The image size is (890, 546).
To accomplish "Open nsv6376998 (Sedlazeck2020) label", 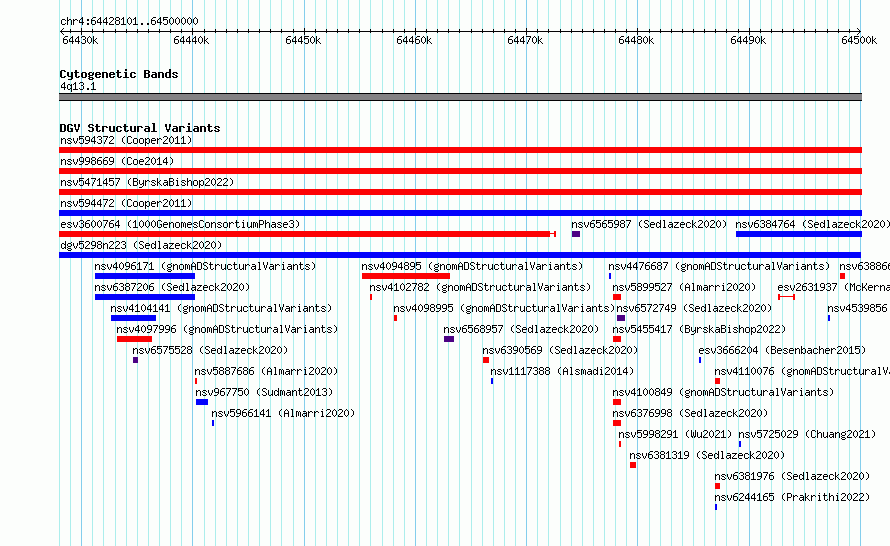I will (x=690, y=413).
